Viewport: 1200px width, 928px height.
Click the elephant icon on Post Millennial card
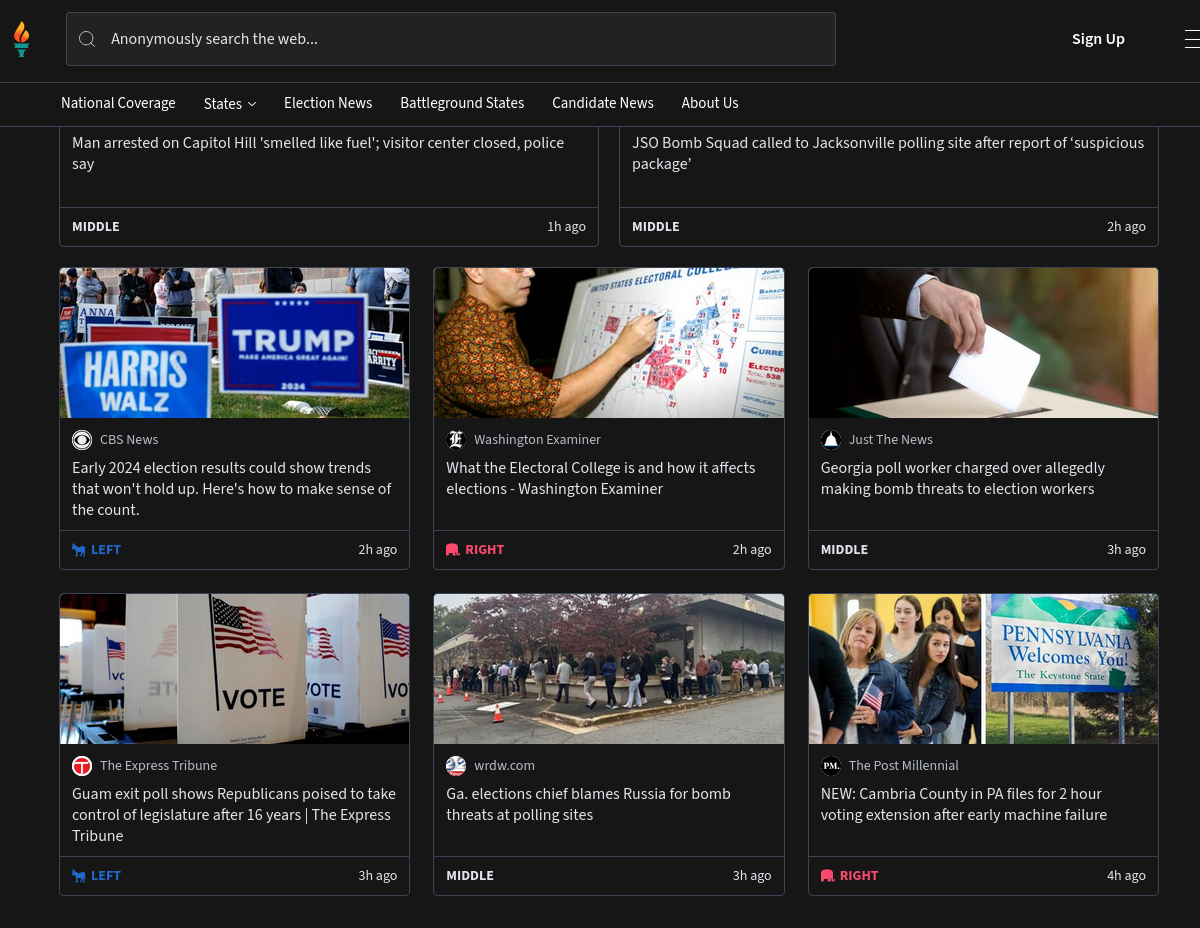pos(828,876)
